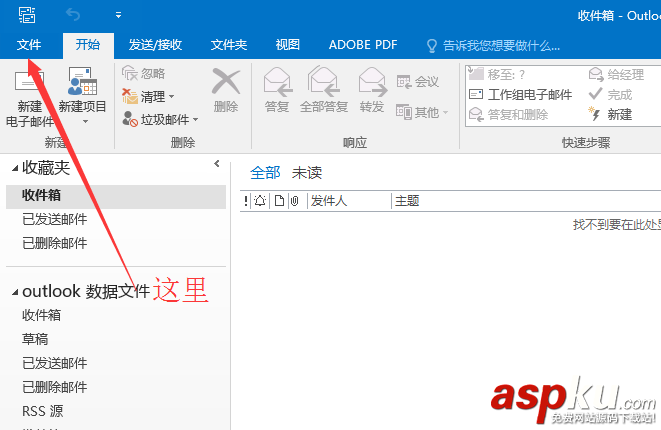Image resolution: width=661 pixels, height=430 pixels.
Task: Sort by attachment paperclip column
Action: (295, 201)
